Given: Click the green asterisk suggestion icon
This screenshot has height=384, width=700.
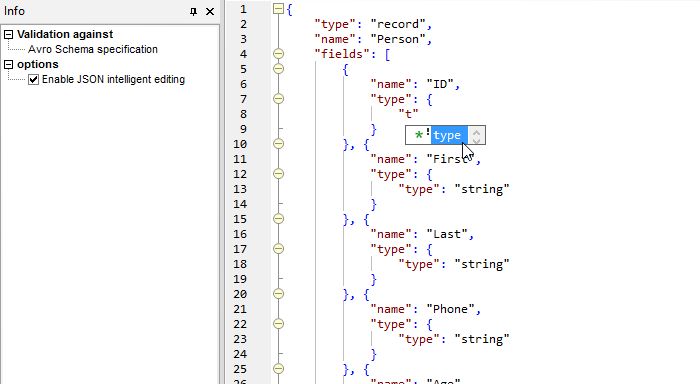Looking at the screenshot, I should 419,135.
